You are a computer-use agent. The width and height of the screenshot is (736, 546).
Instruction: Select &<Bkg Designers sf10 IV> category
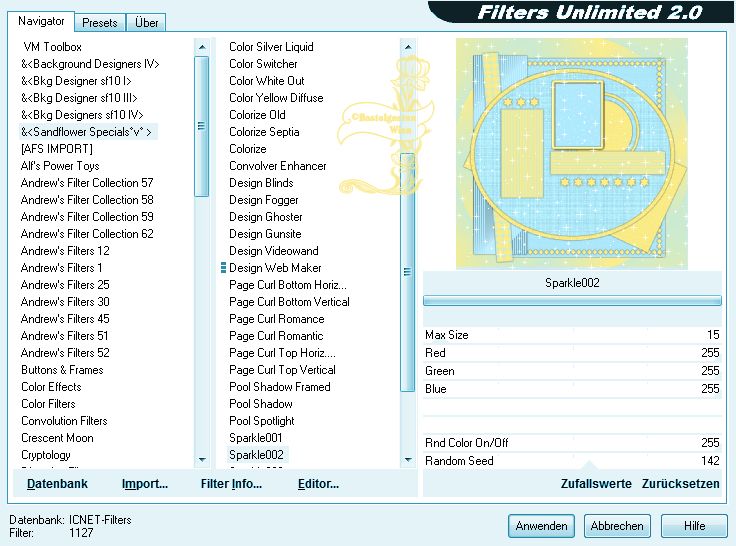[82, 115]
